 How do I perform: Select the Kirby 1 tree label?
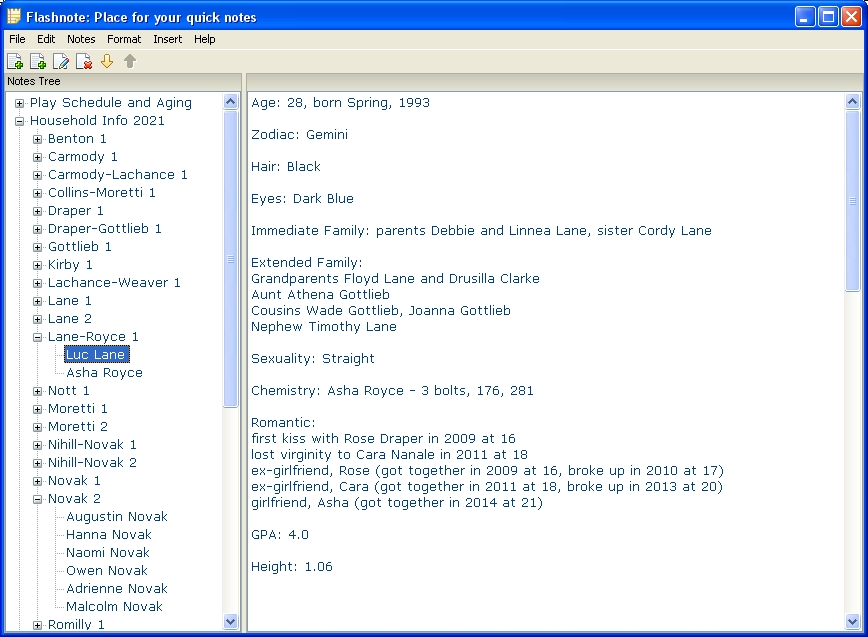point(70,265)
